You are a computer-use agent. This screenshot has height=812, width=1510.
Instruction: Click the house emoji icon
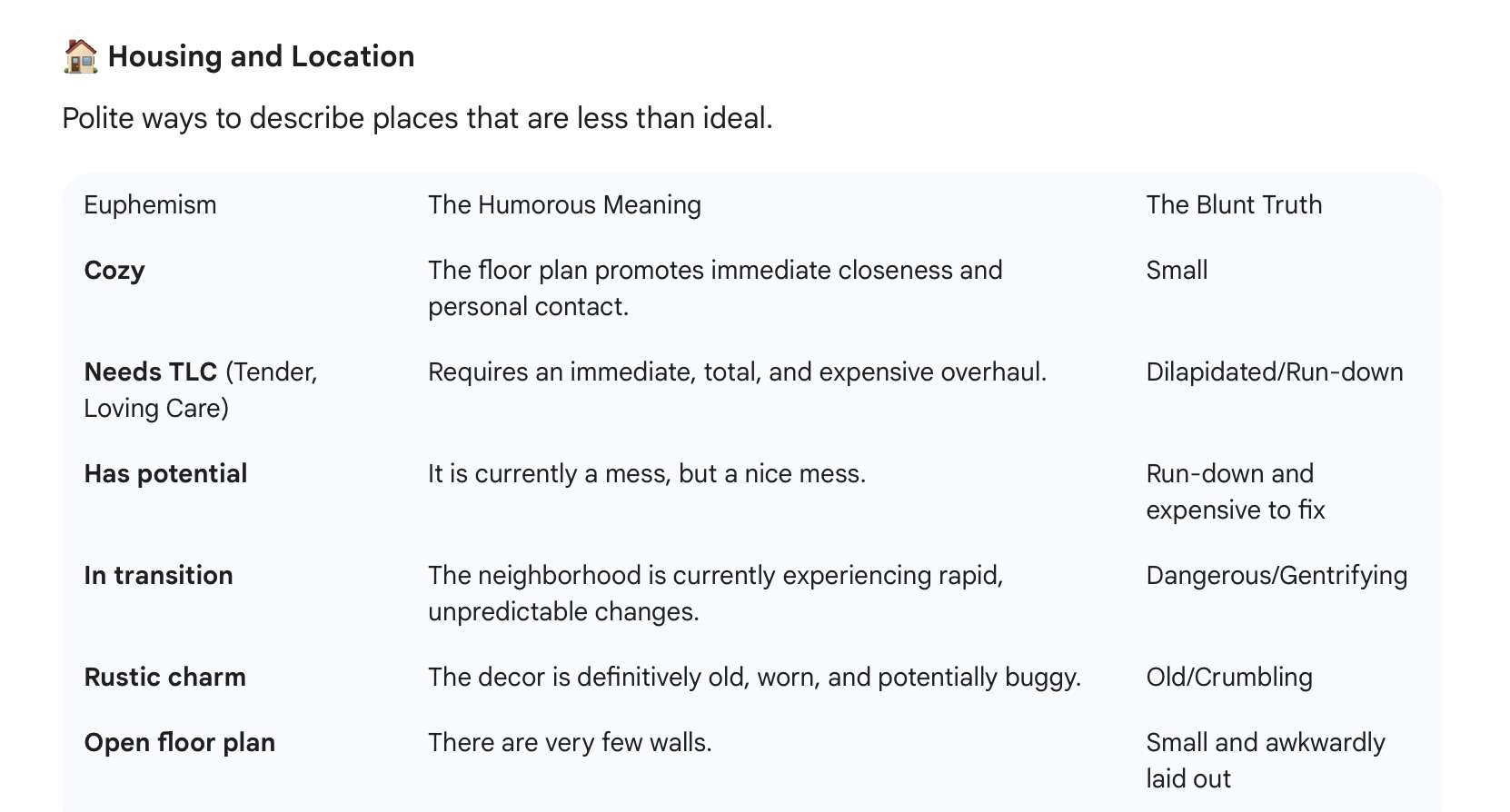80,56
